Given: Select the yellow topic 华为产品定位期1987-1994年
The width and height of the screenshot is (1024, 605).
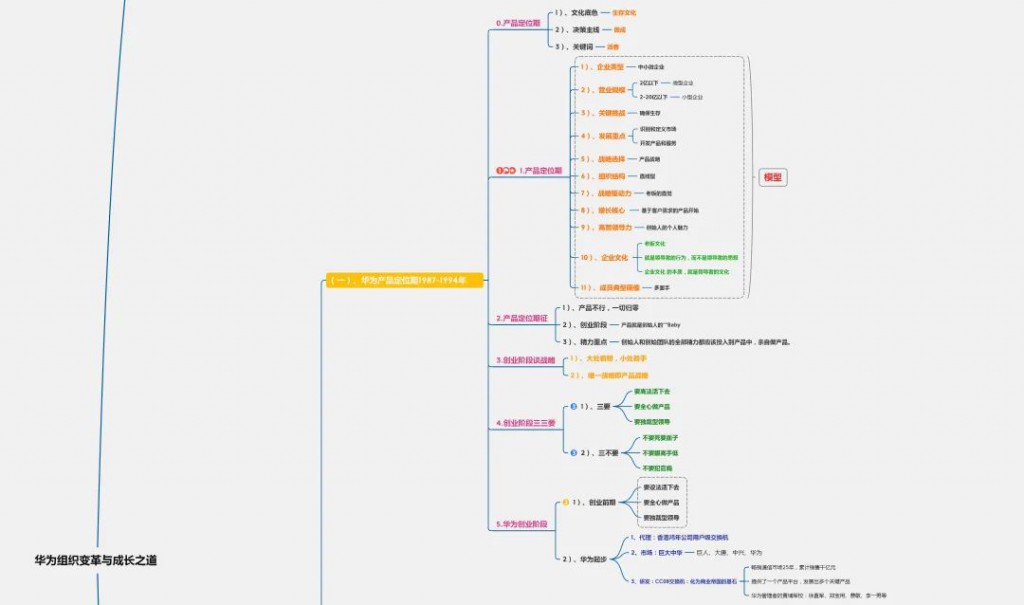Looking at the screenshot, I should (404, 280).
